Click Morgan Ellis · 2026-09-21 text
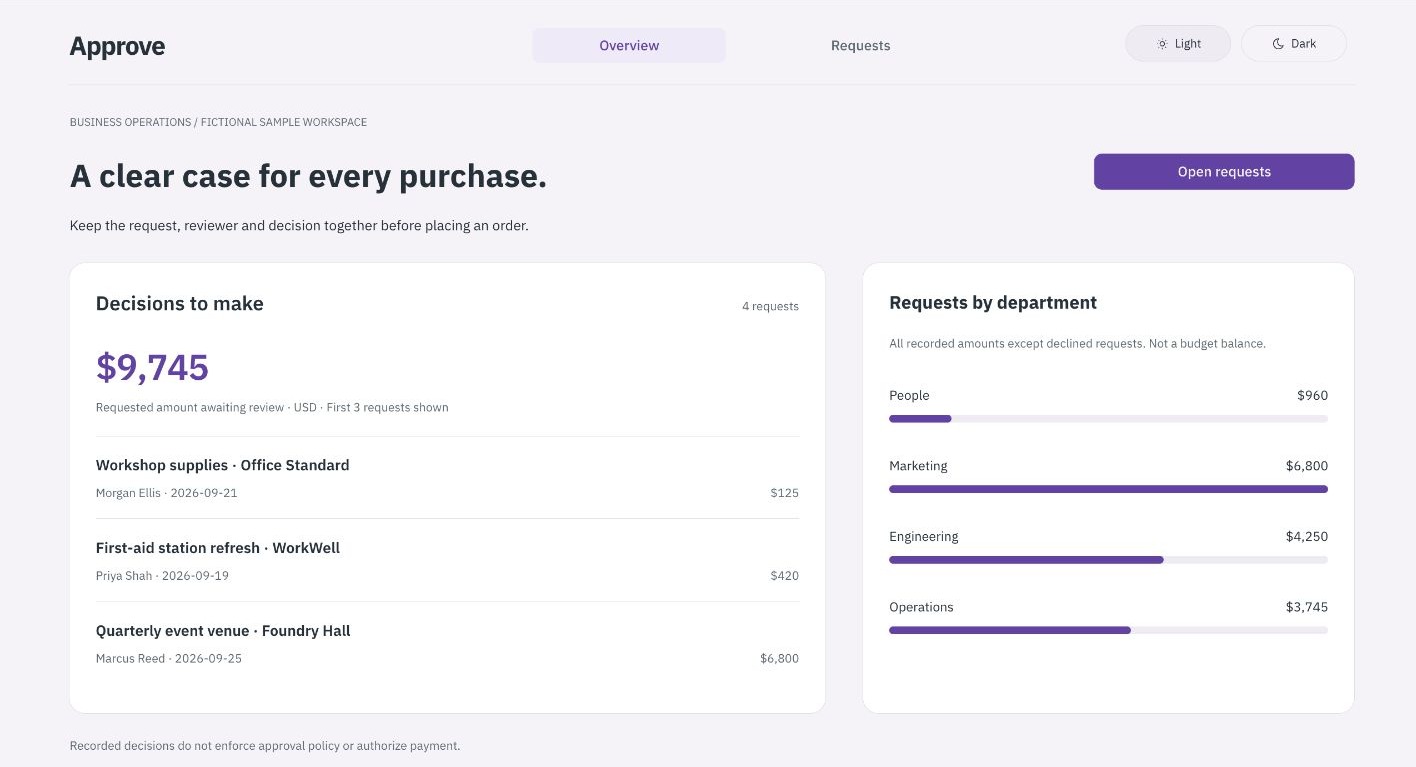 coord(167,493)
